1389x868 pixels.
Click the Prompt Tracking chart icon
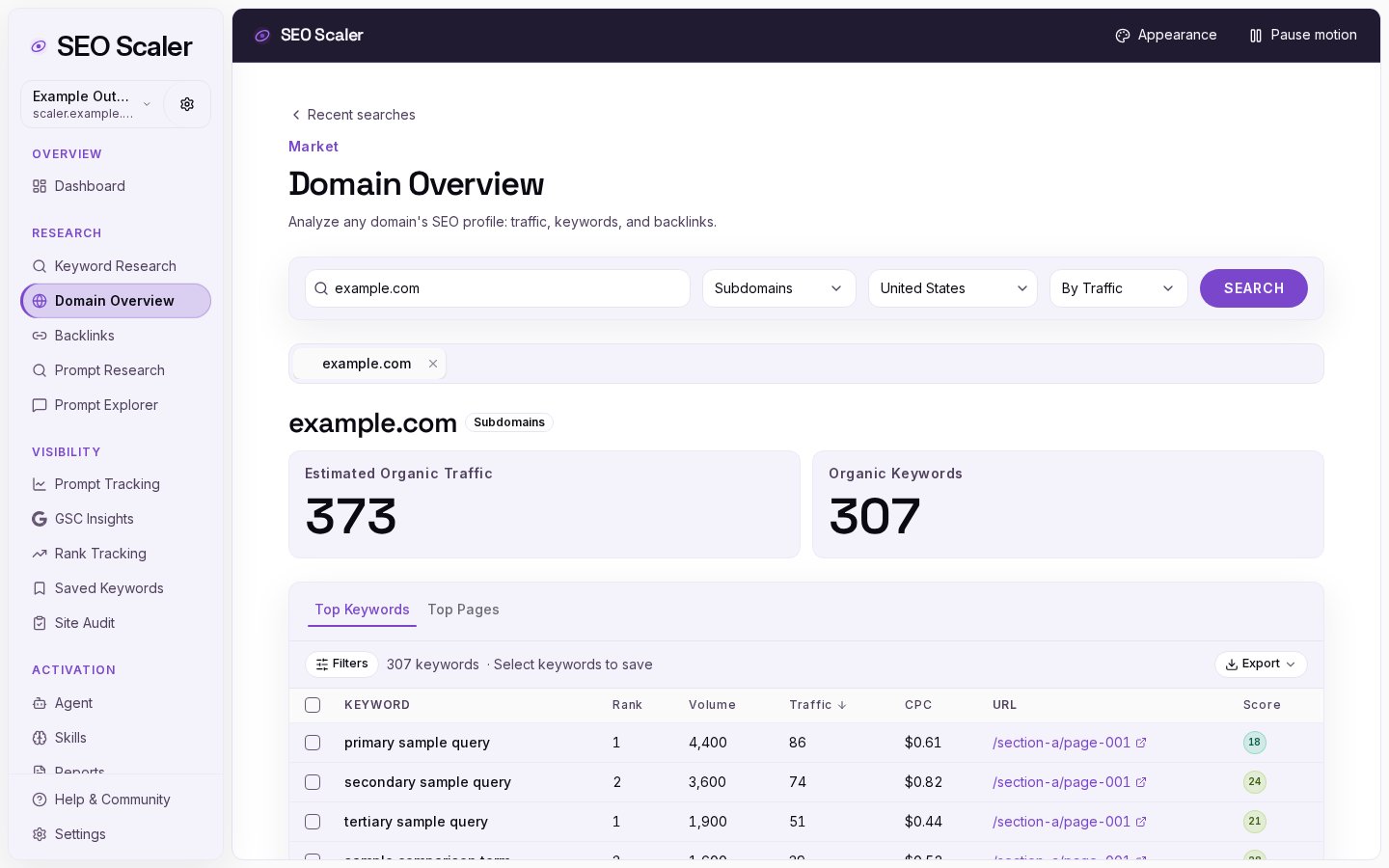40,484
